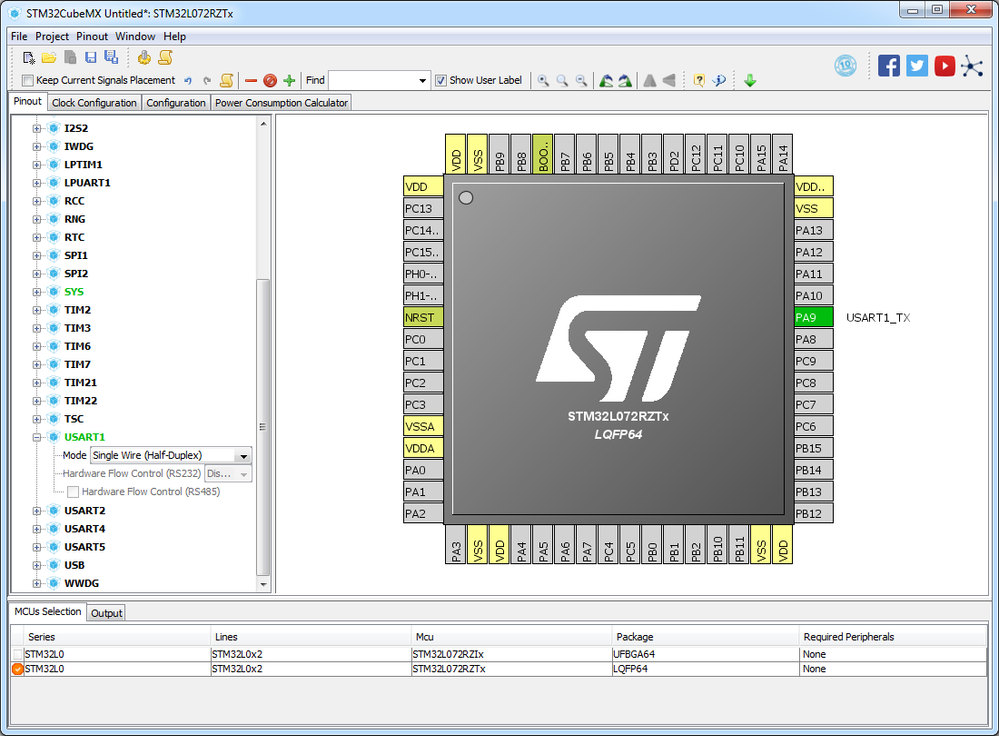999x736 pixels.
Task: Open the File menu
Action: point(19,36)
